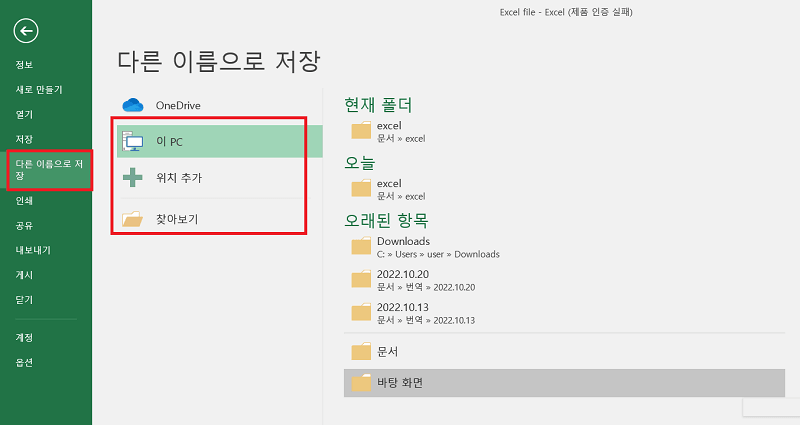Open the excel folder name under 오늘
The image size is (800, 425).
pyautogui.click(x=389, y=183)
